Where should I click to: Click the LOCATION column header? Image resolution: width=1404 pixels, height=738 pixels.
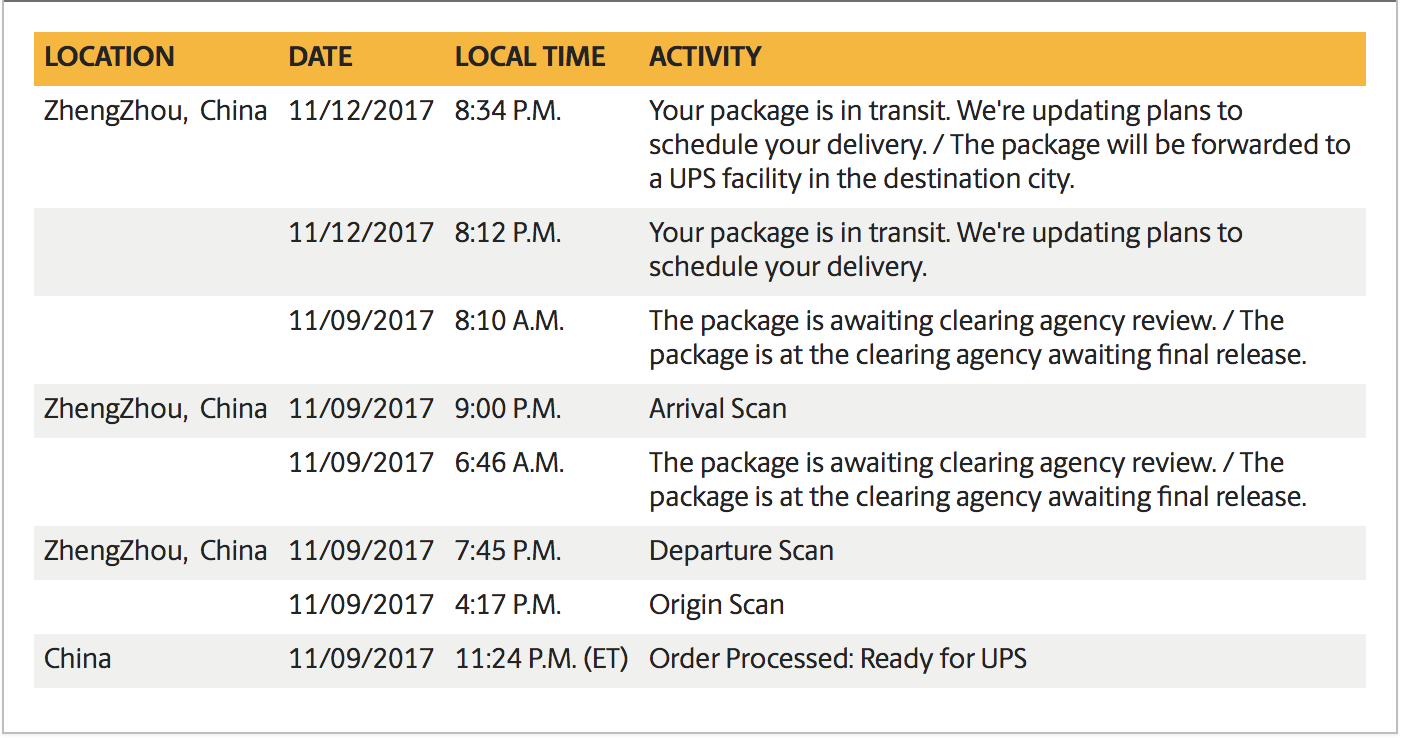click(109, 57)
